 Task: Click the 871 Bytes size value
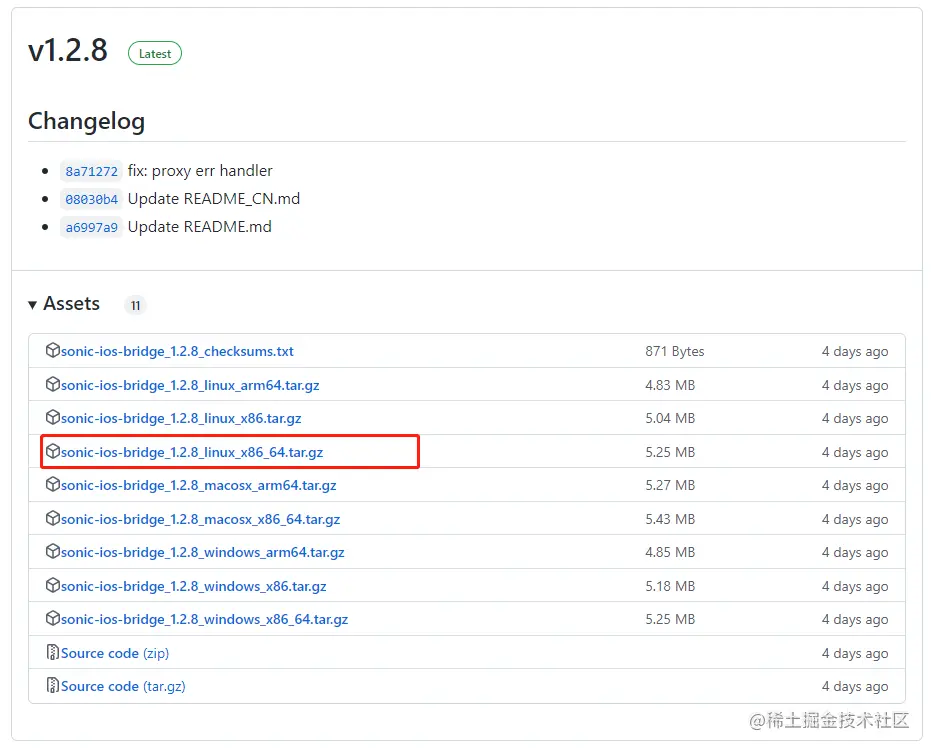point(674,351)
